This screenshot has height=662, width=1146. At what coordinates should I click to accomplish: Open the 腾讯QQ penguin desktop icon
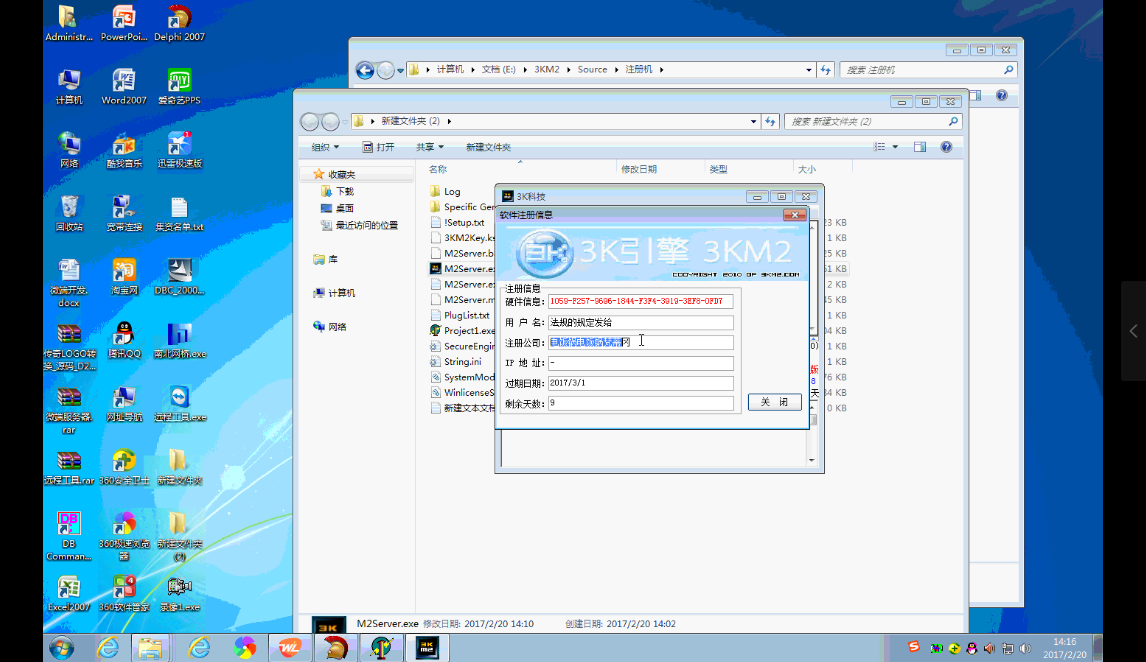pyautogui.click(x=124, y=334)
